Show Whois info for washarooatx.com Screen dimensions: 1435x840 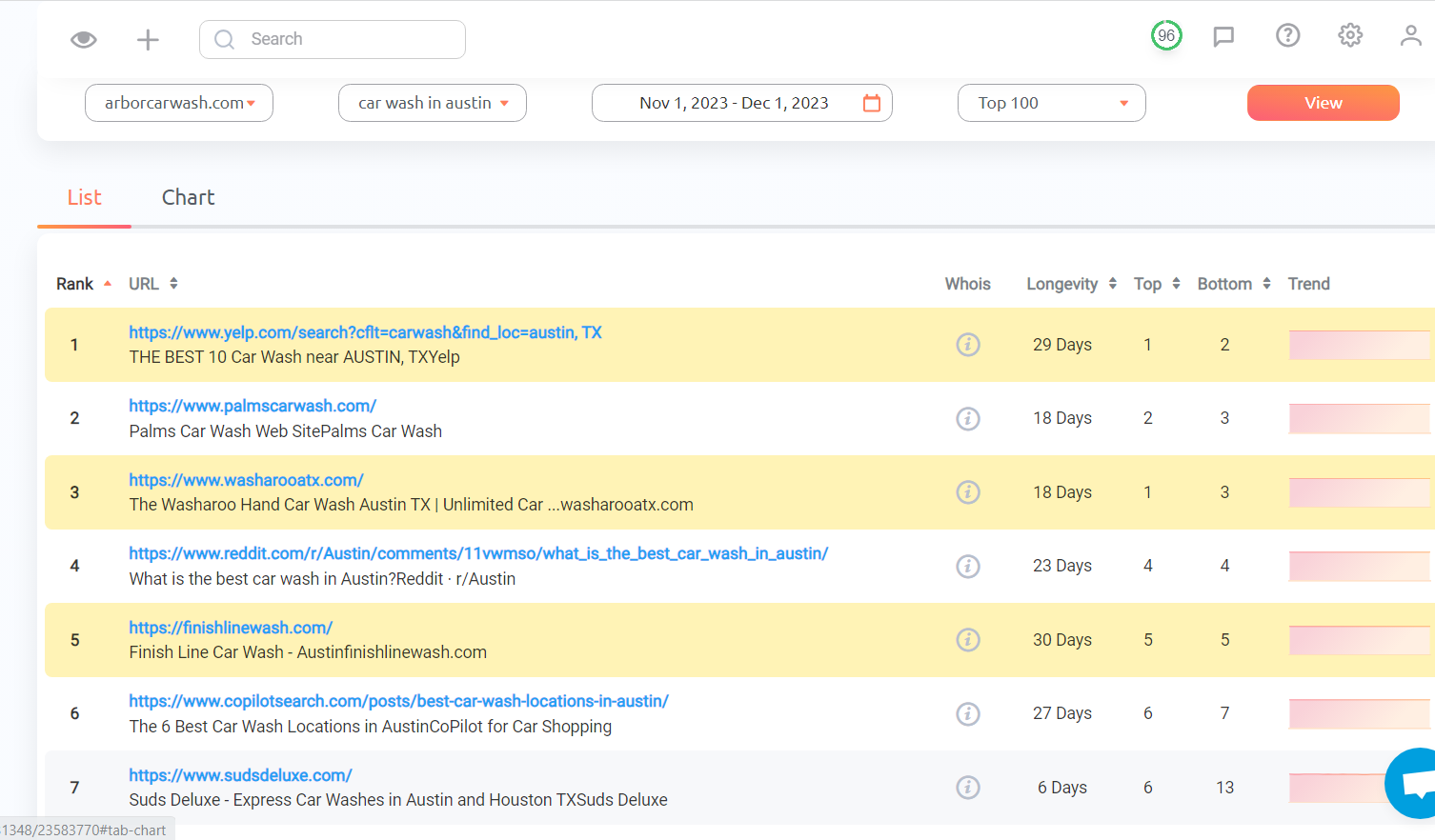(x=968, y=492)
